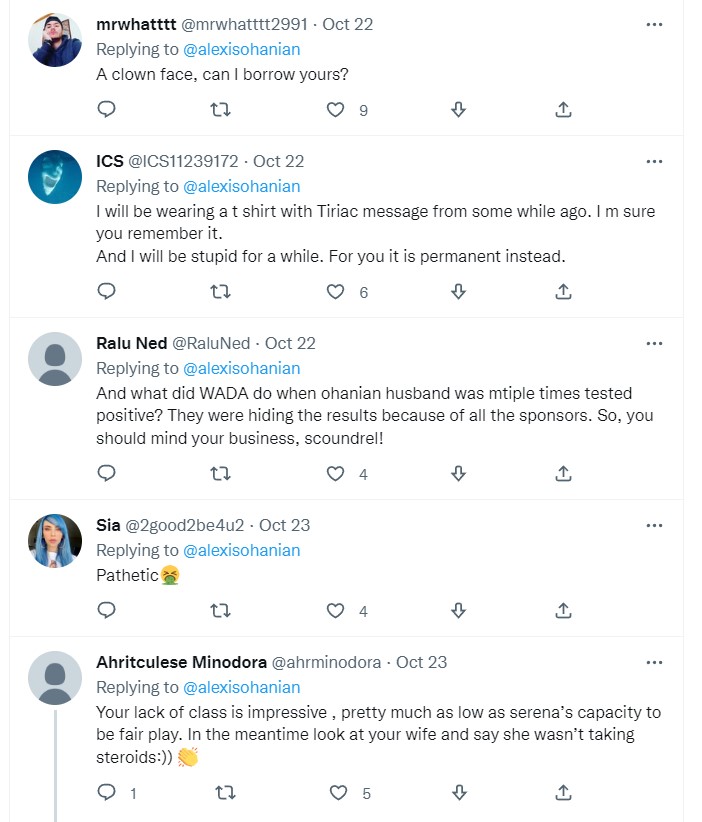Like the tweet from ICS
This screenshot has width=702, height=822.
click(336, 292)
